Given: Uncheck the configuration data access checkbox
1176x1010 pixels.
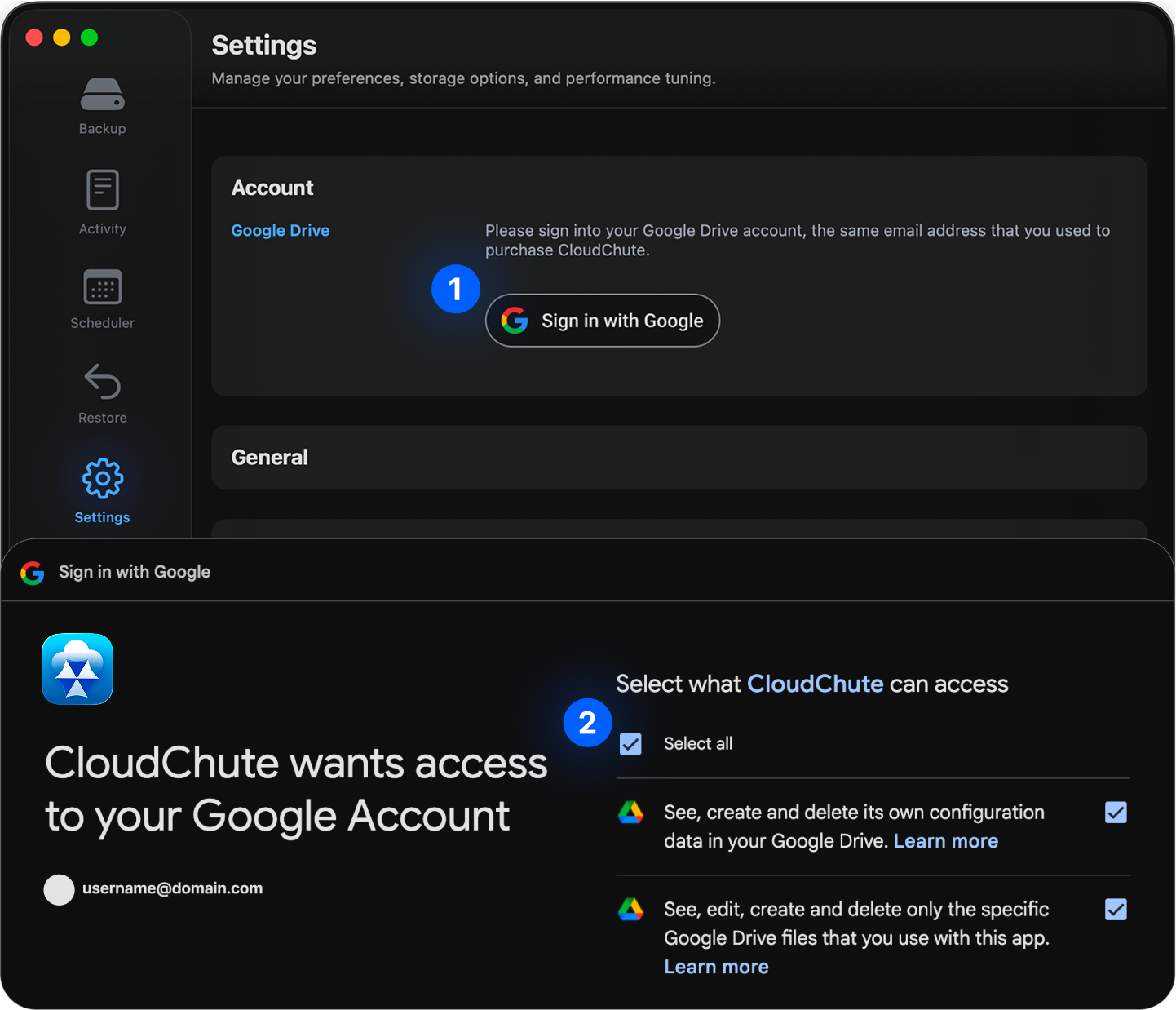Looking at the screenshot, I should click(x=1116, y=813).
